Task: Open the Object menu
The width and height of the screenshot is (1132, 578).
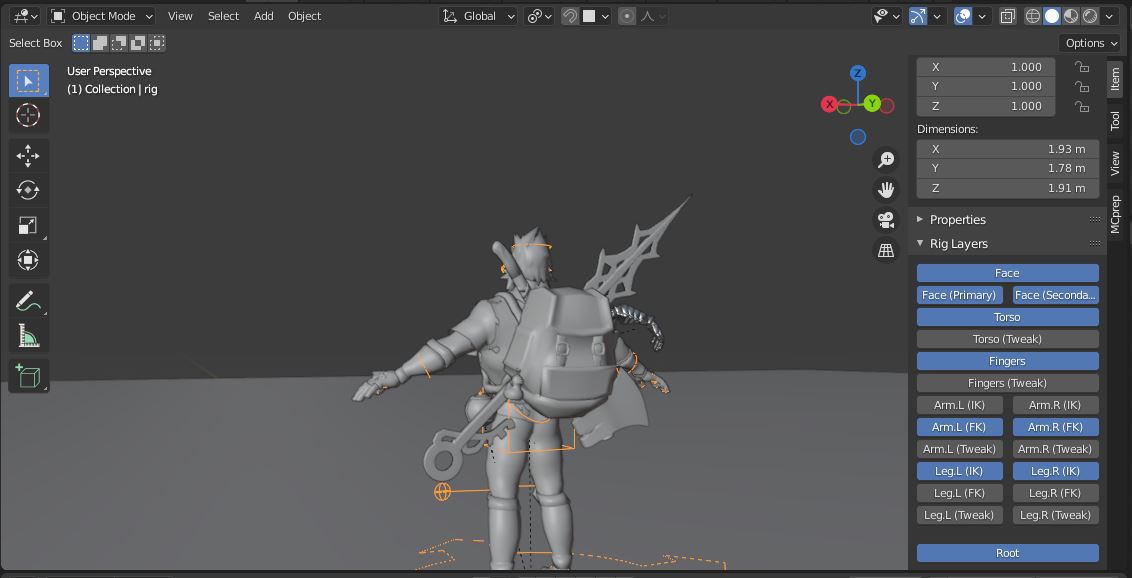Action: click(305, 16)
